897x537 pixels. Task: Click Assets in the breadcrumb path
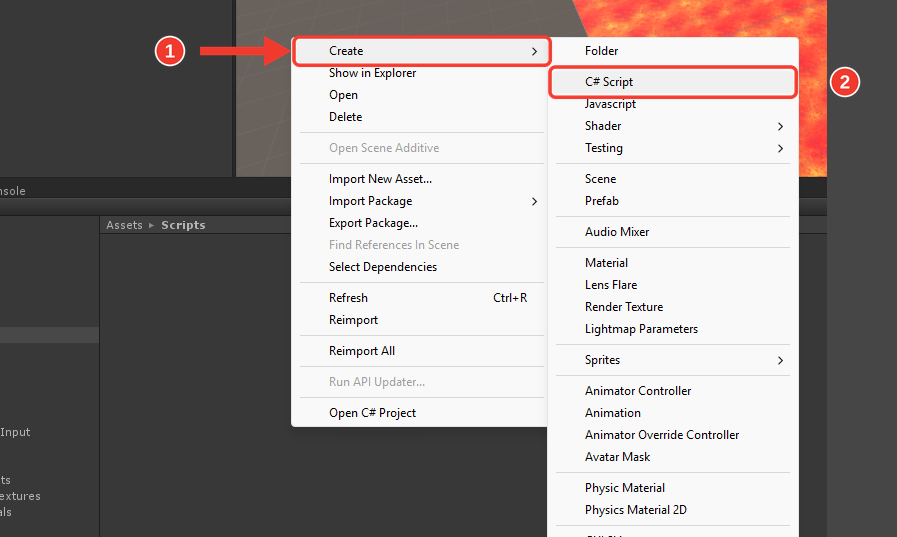coord(124,225)
